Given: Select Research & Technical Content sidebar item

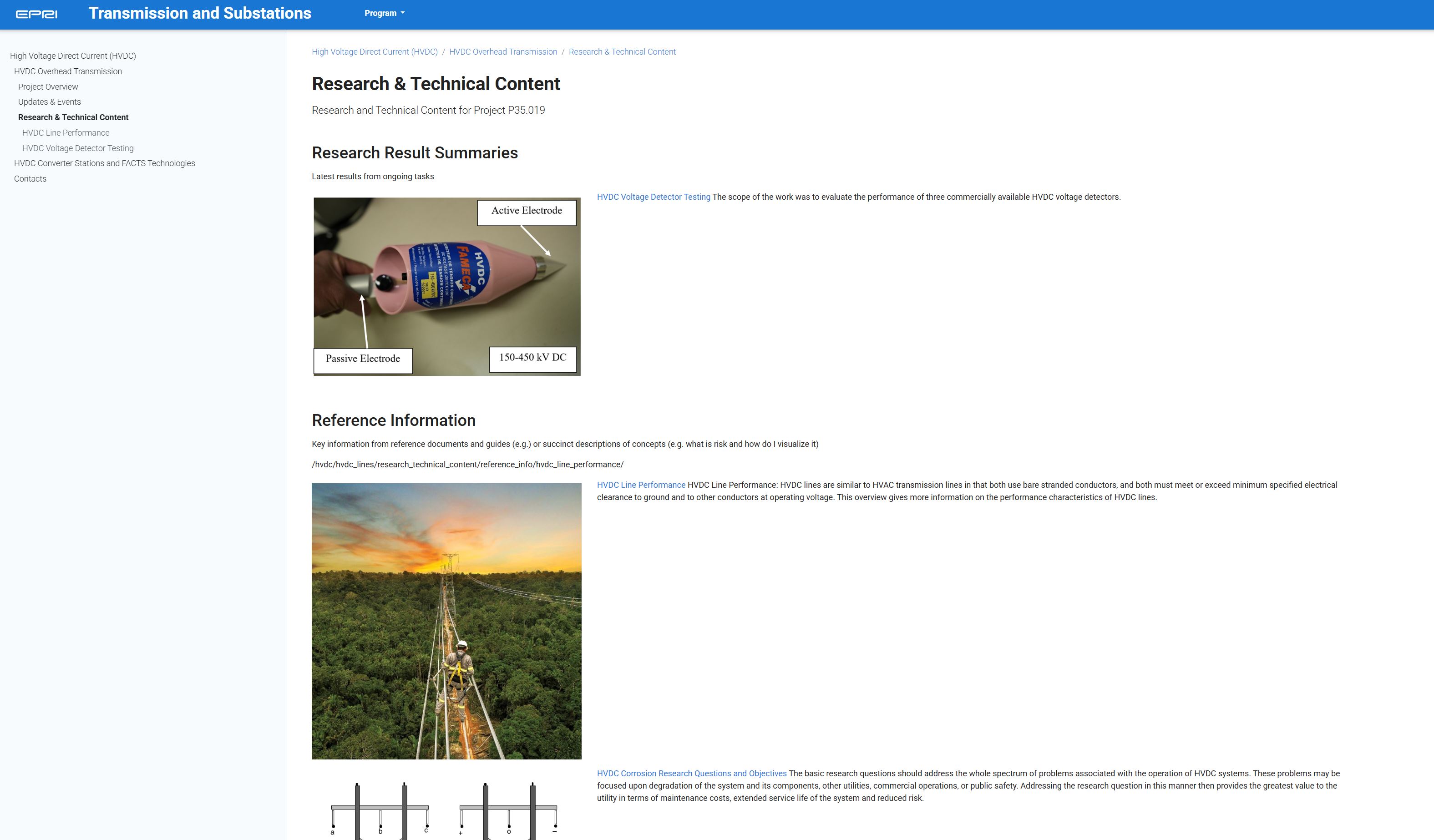Looking at the screenshot, I should coord(73,117).
